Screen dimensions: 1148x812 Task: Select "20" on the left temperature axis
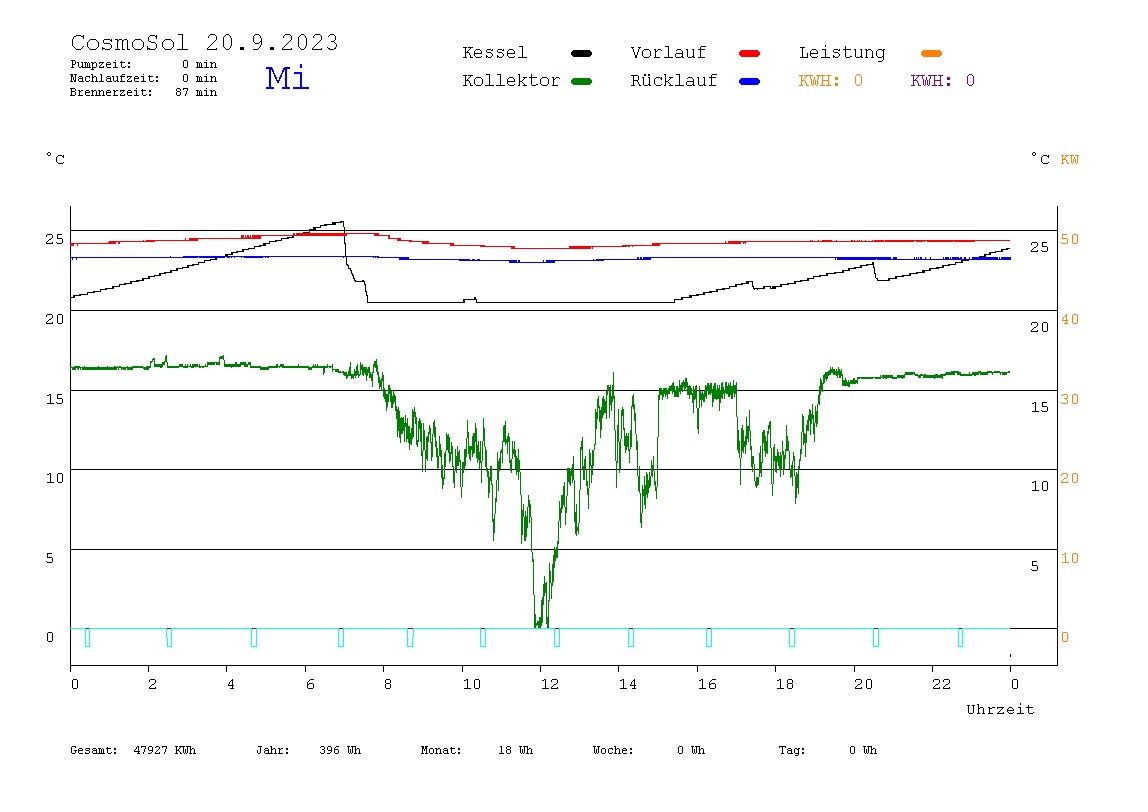[54, 319]
